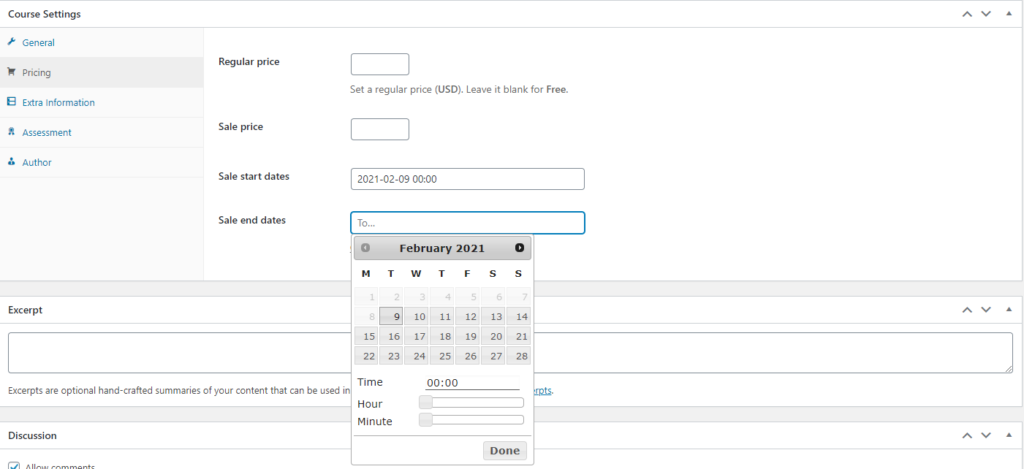Click the Hour slider handle
The width and height of the screenshot is (1024, 469).
click(426, 403)
